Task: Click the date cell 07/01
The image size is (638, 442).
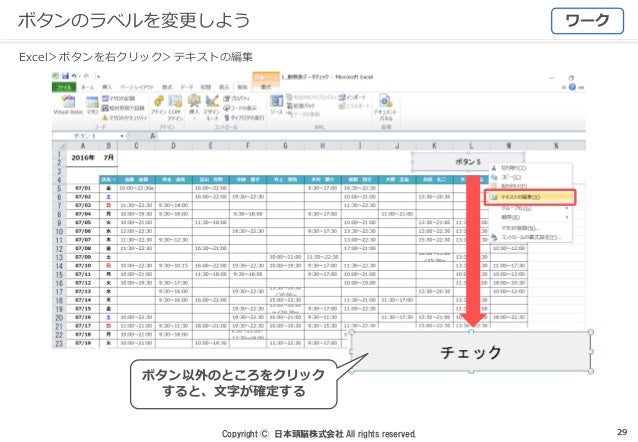Action: [x=83, y=188]
